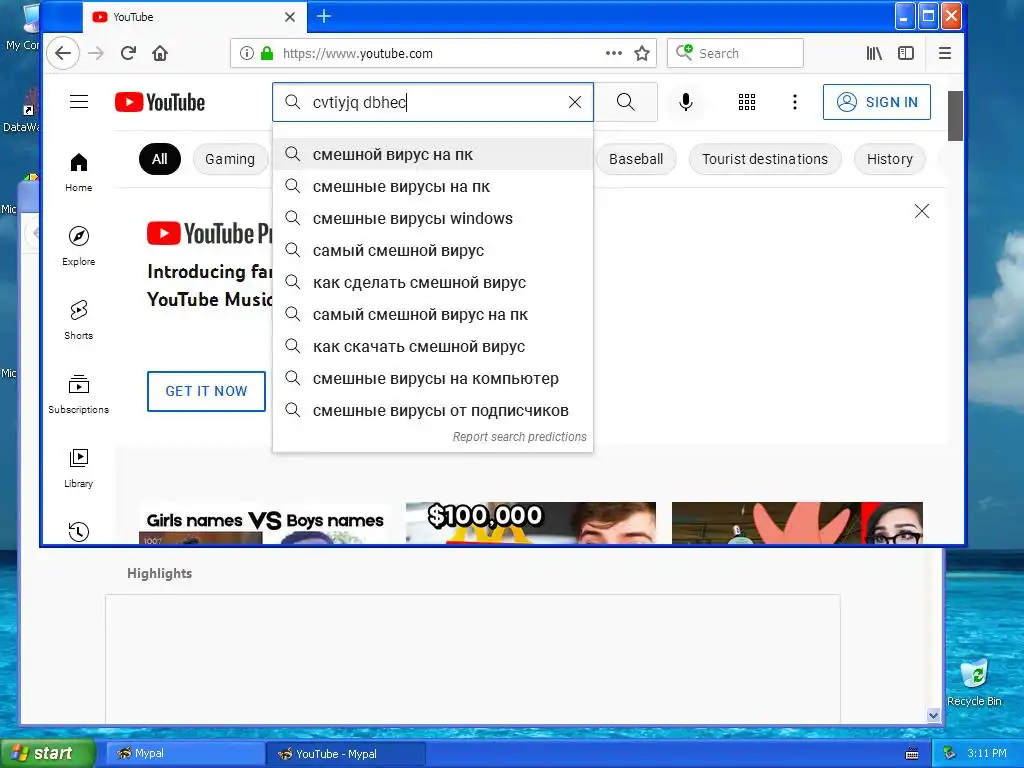Choose suggestion самый смешной вирус
This screenshot has height=768, width=1024.
433,251
